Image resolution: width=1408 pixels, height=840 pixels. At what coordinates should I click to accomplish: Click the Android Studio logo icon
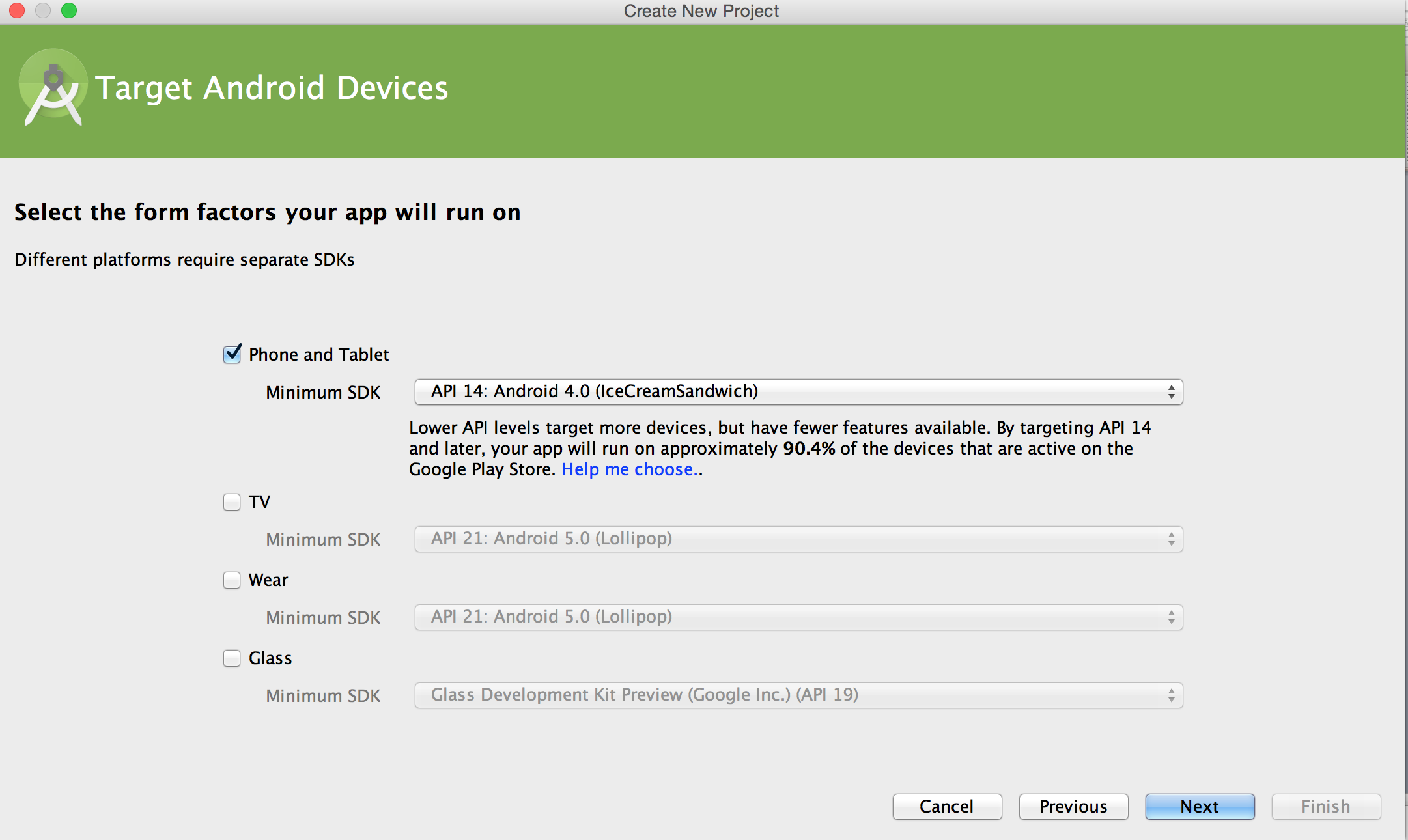pos(53,87)
